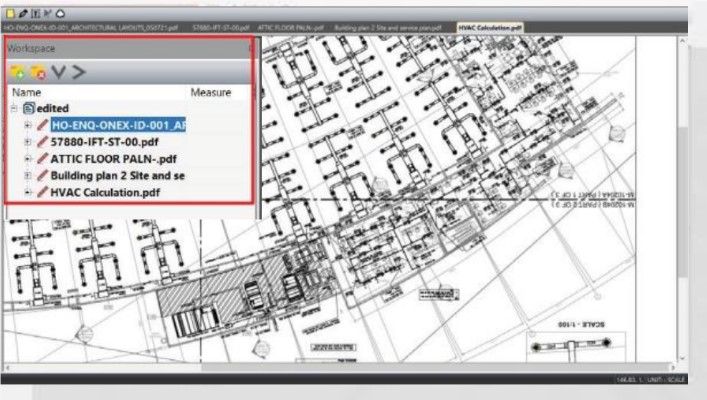Screen dimensions: 707x400
Task: Open the 57880-IFT-ST-00.pdf tab
Action: 220,27
